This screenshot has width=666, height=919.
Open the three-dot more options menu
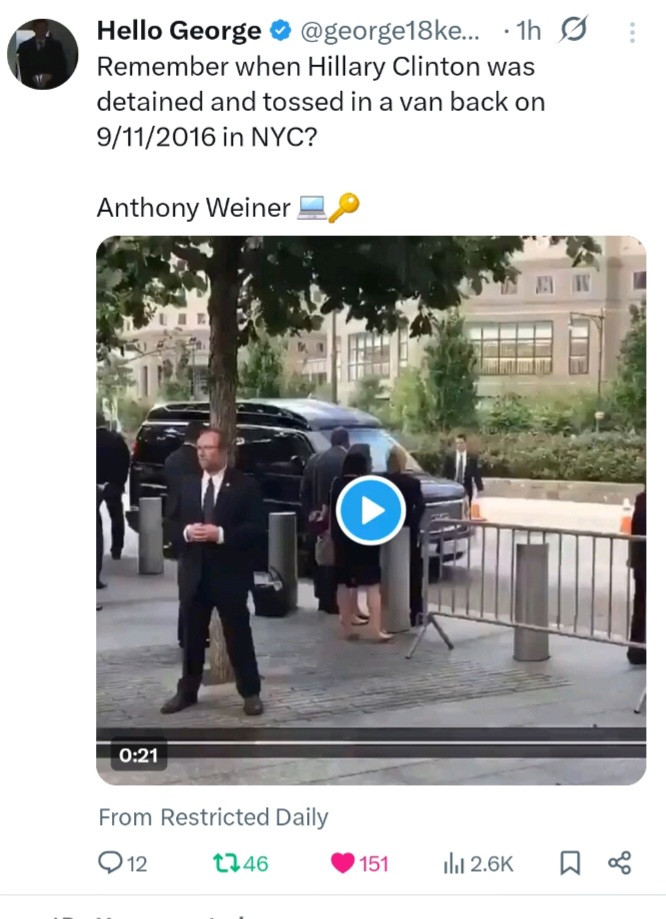[x=632, y=32]
